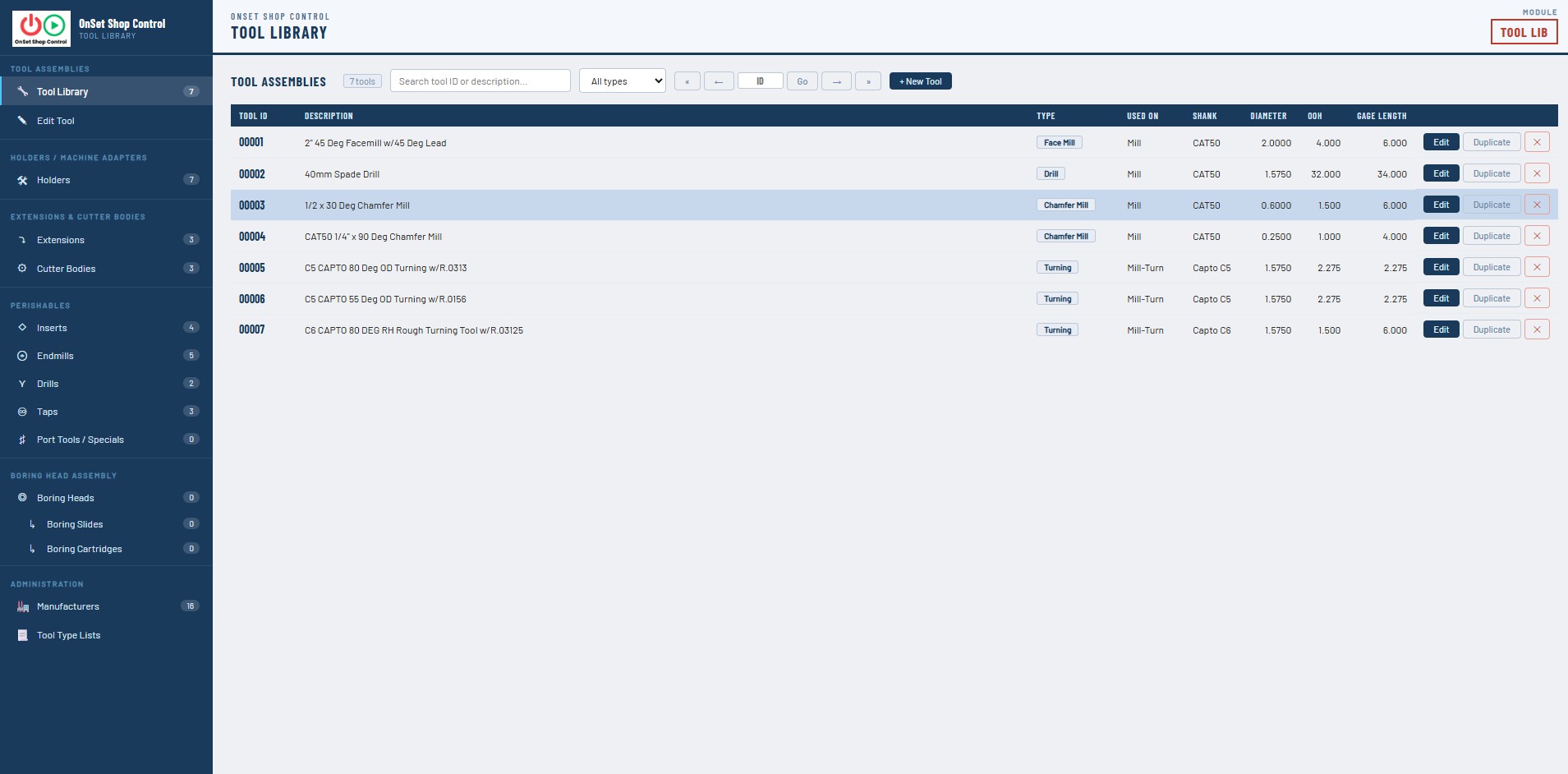Screen dimensions: 1568x774
Task: Edit tool 00003 Chamfer Mill
Action: coord(1441,205)
